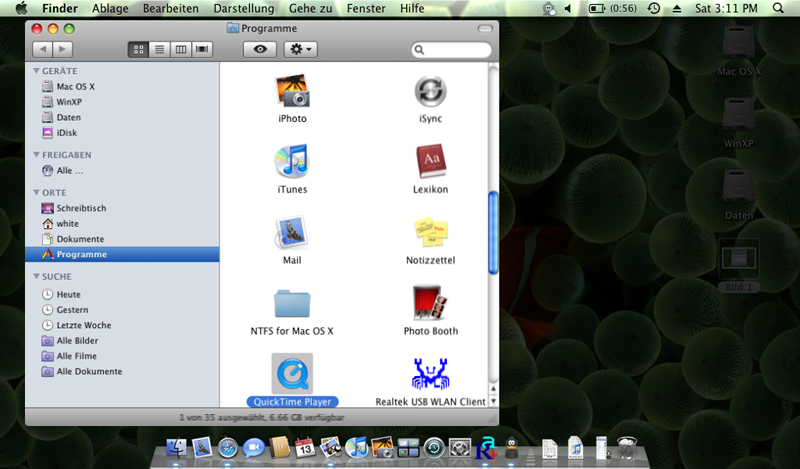800x469 pixels.
Task: Click the iTunes app icon in Programme
Action: click(292, 161)
